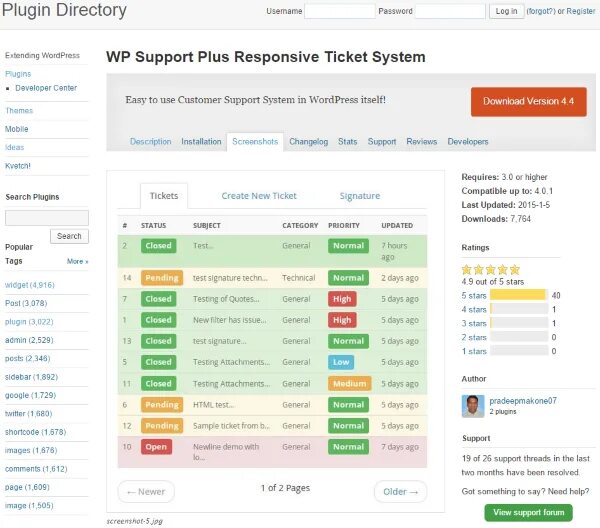Click the red Open status badge
Viewport: 600px width, 528px height.
(x=158, y=447)
